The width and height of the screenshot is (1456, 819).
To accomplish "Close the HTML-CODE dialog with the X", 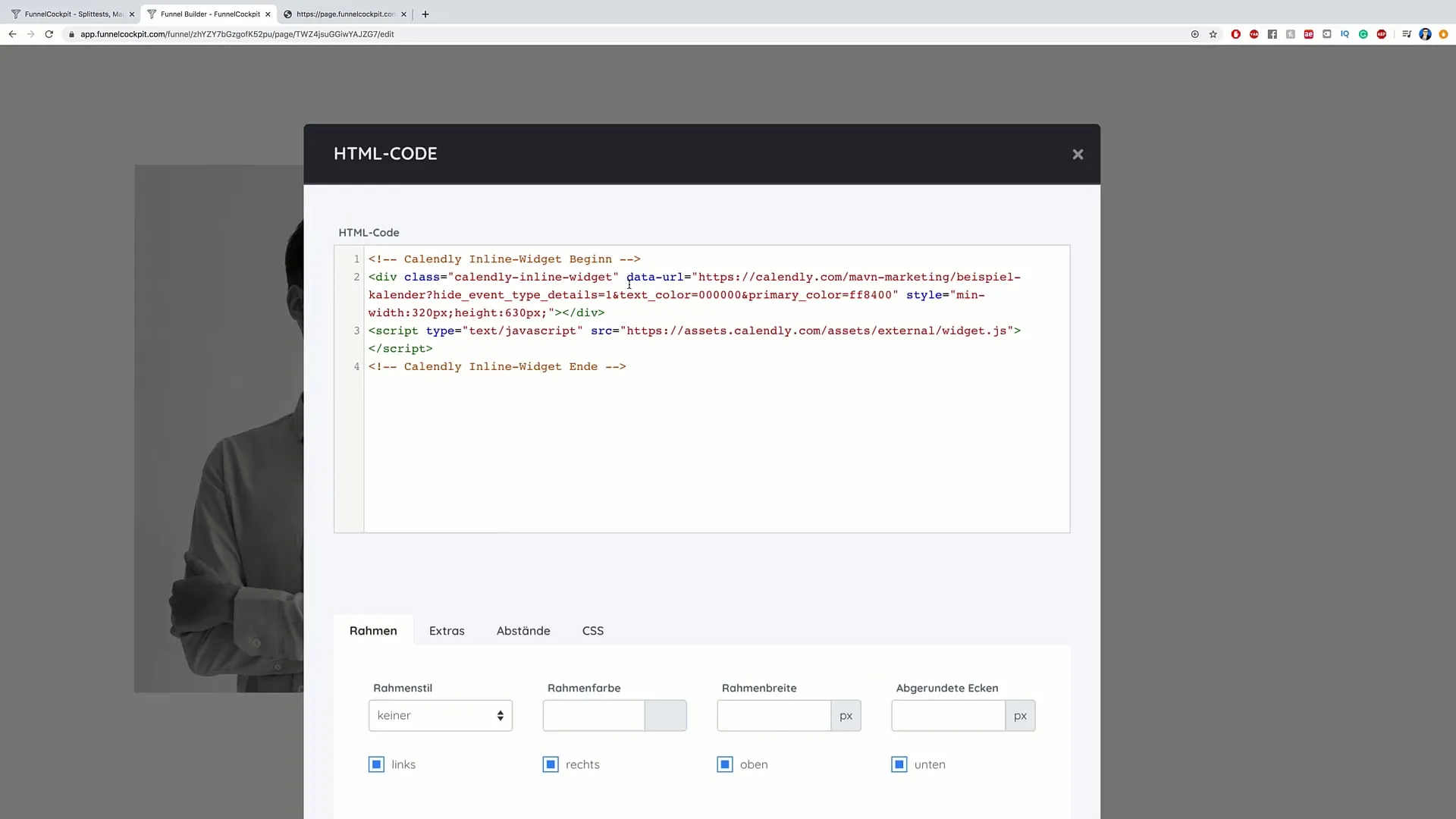I will 1078,154.
